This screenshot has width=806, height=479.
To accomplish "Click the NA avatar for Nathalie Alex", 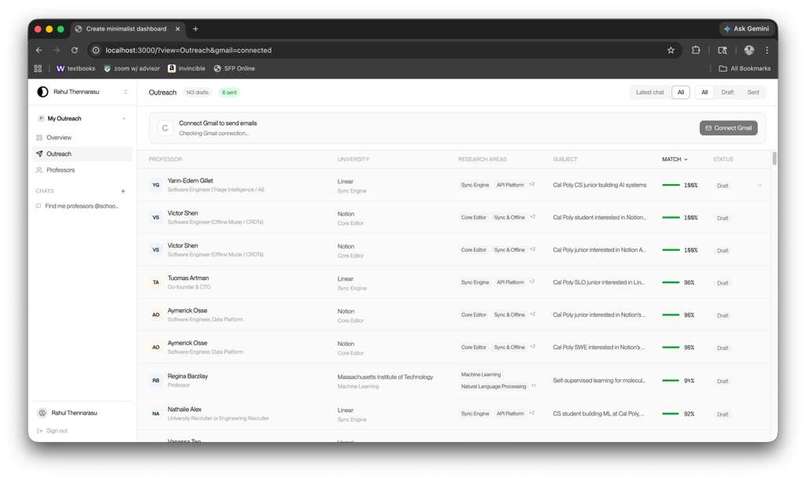I will click(x=156, y=413).
